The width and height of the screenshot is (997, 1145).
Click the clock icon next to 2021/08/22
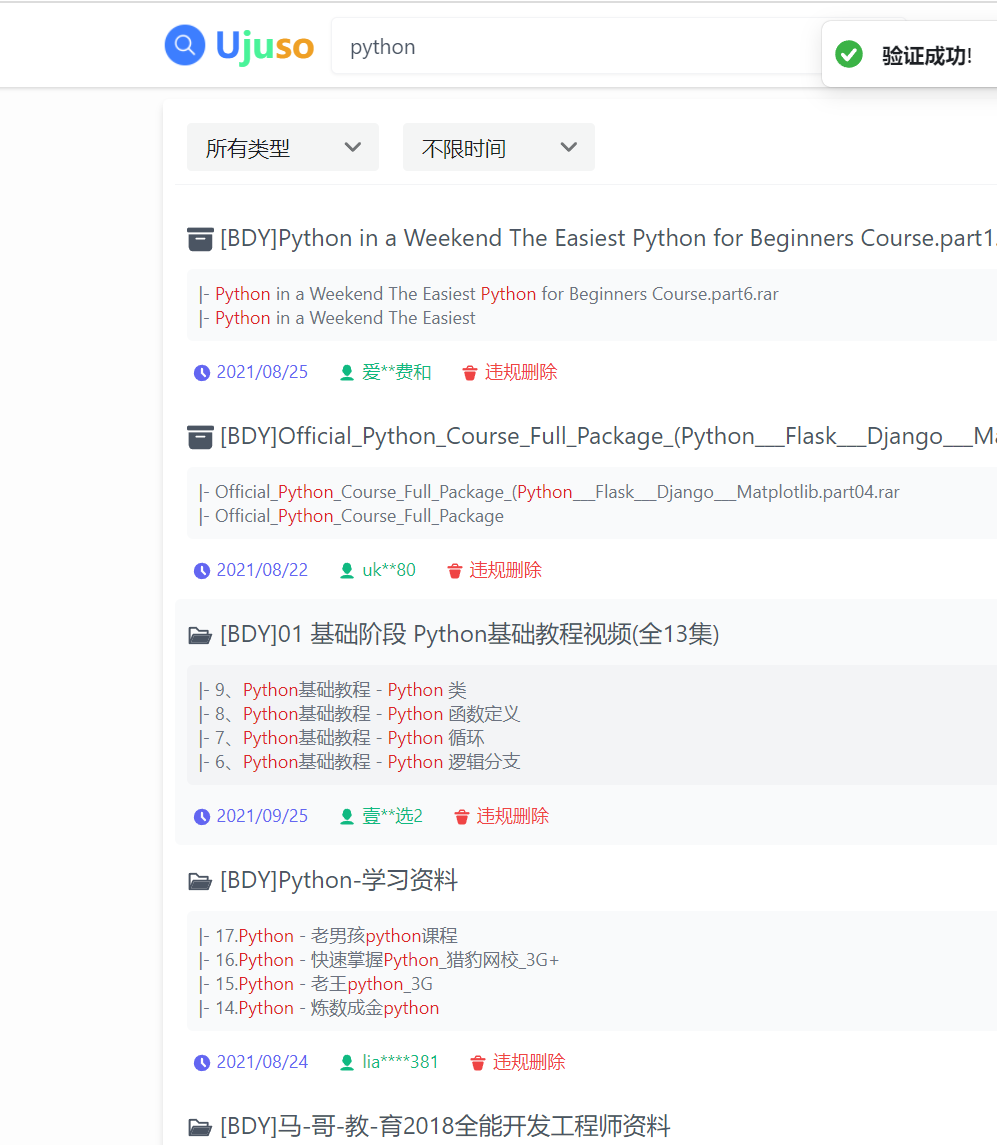202,571
